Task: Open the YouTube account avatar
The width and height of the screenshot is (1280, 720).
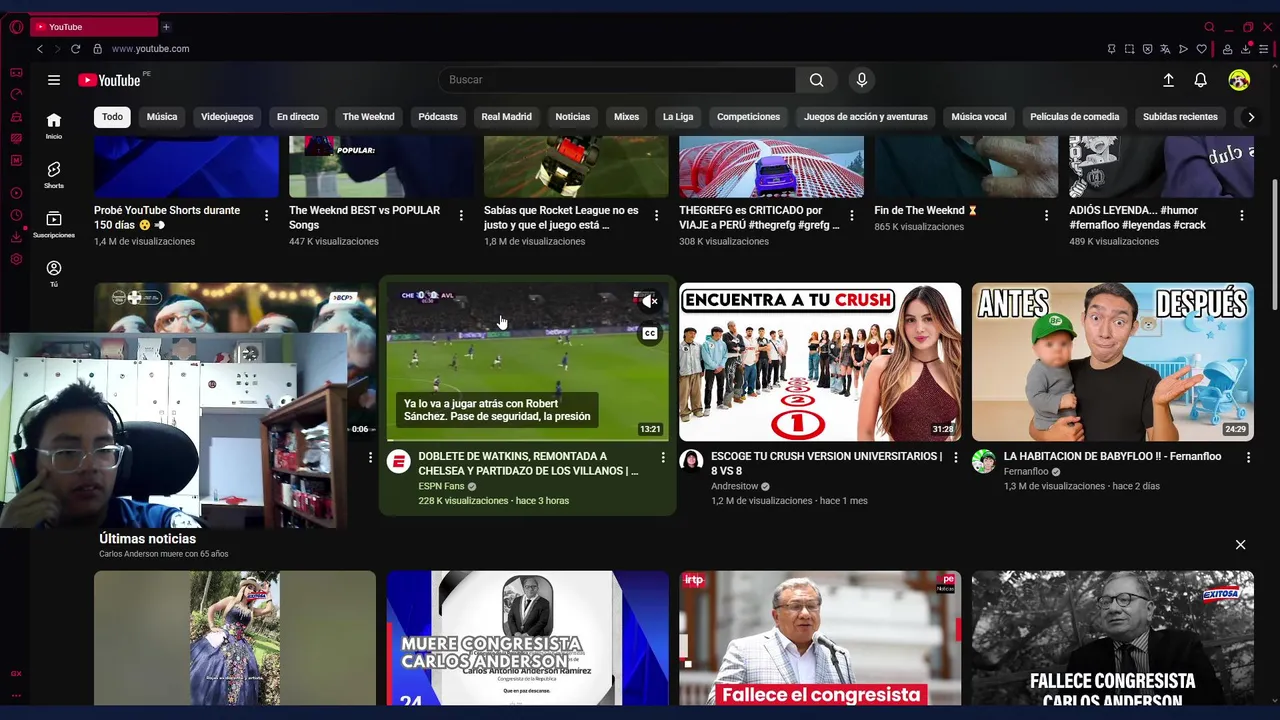Action: [x=1239, y=80]
